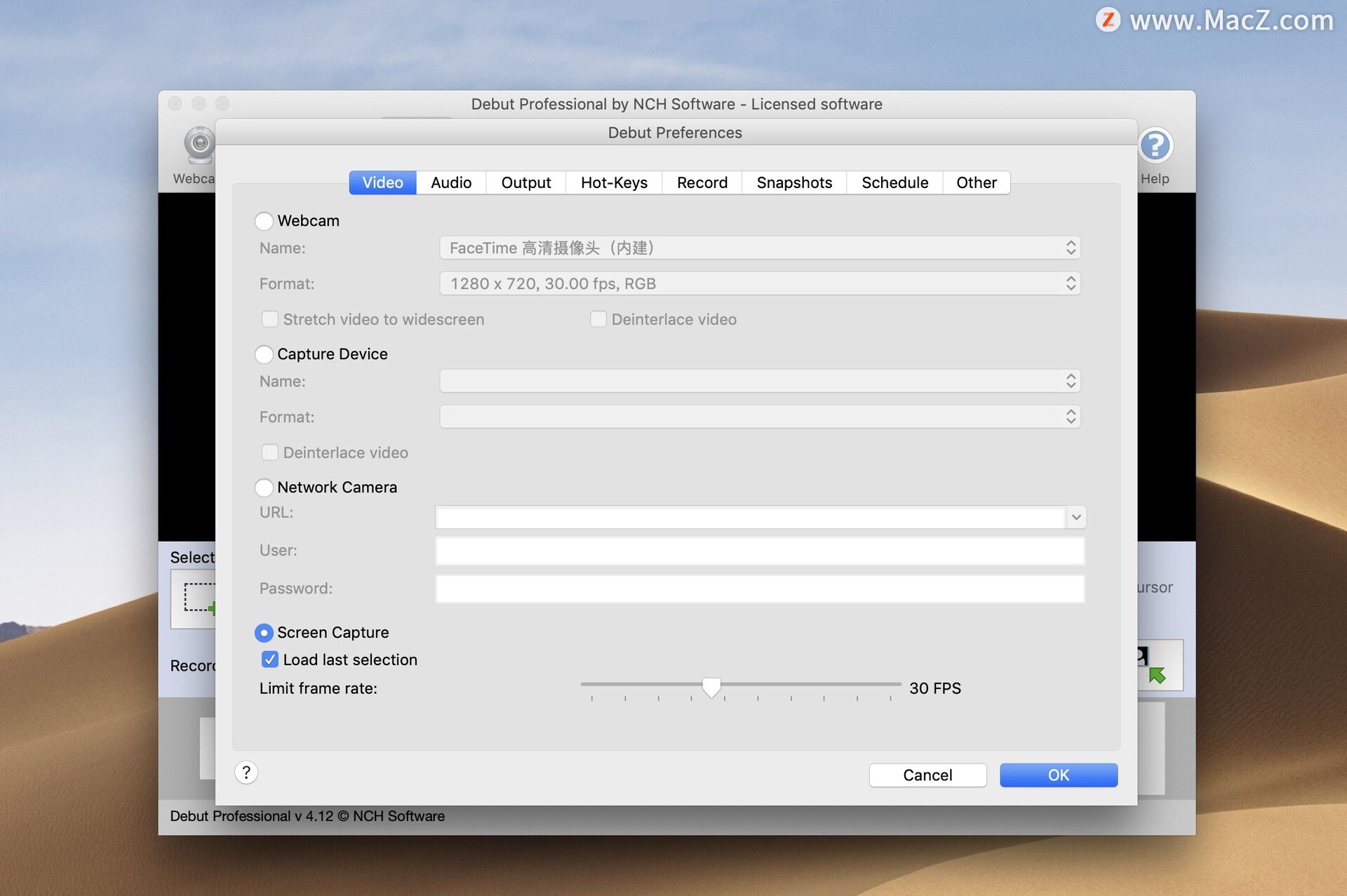Click the 30 FPS value label
1347x896 pixels.
point(935,688)
